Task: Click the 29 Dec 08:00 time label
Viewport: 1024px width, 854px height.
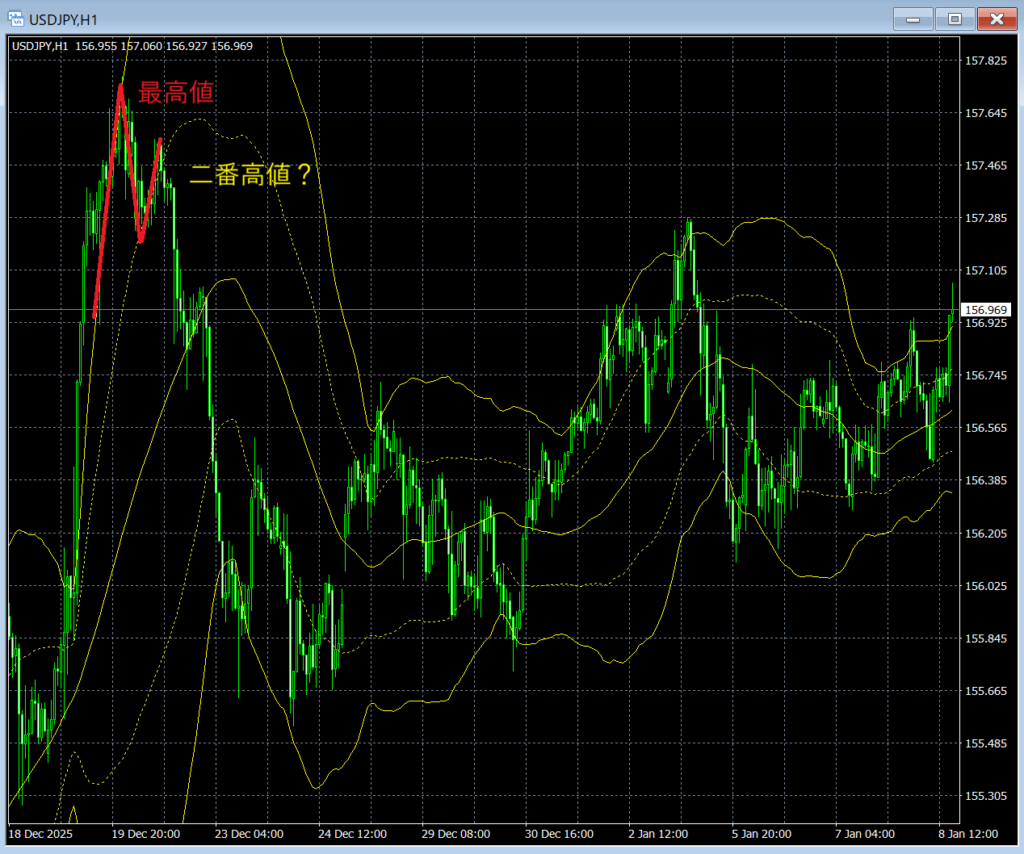Action: [455, 833]
